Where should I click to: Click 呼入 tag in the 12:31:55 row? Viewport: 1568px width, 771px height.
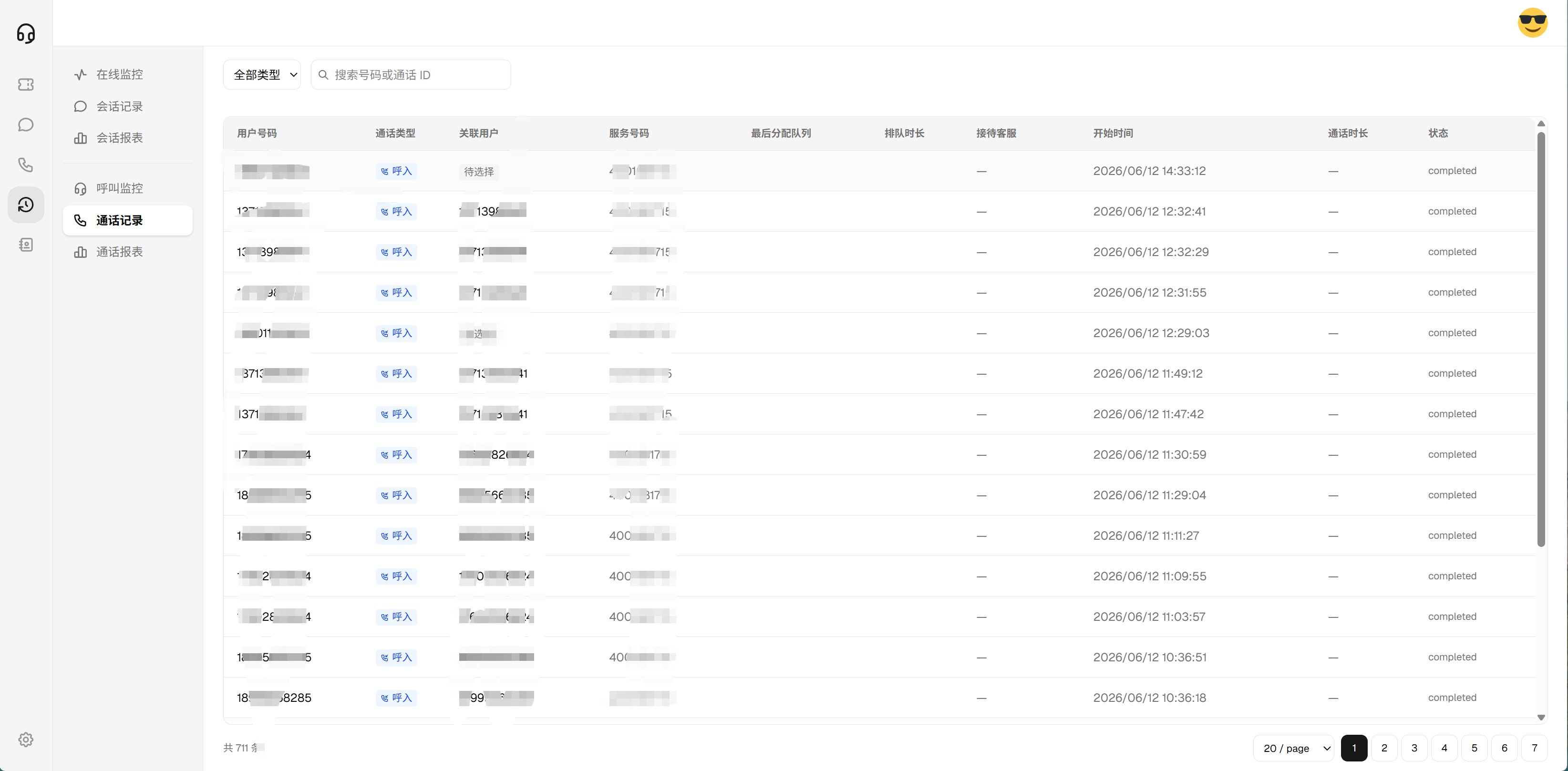click(396, 293)
